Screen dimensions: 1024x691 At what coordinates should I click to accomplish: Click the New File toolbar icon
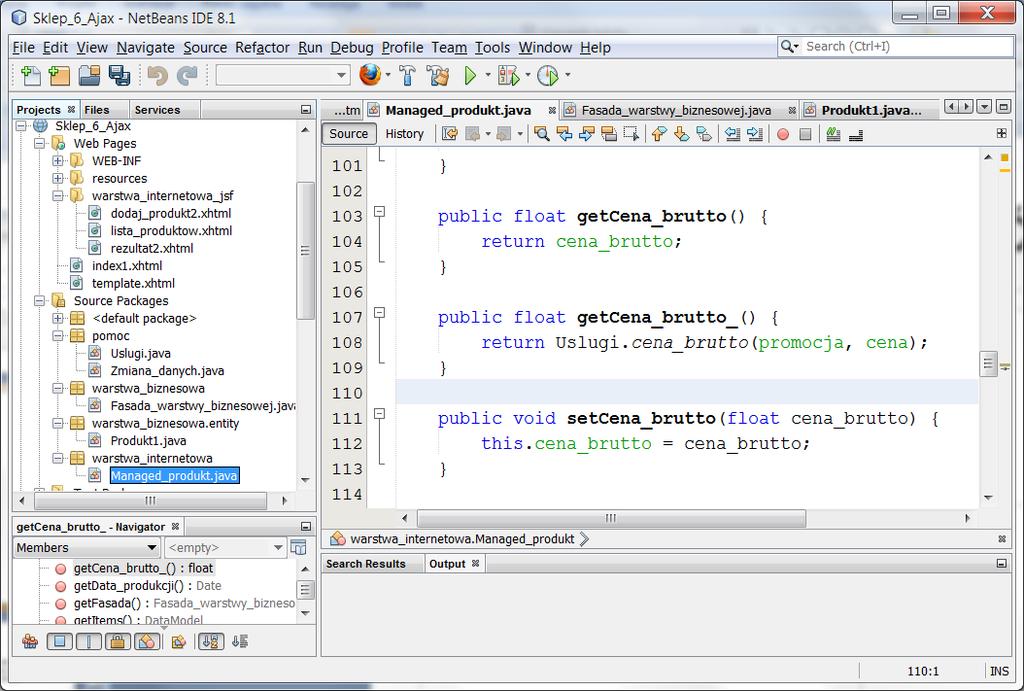click(x=30, y=76)
